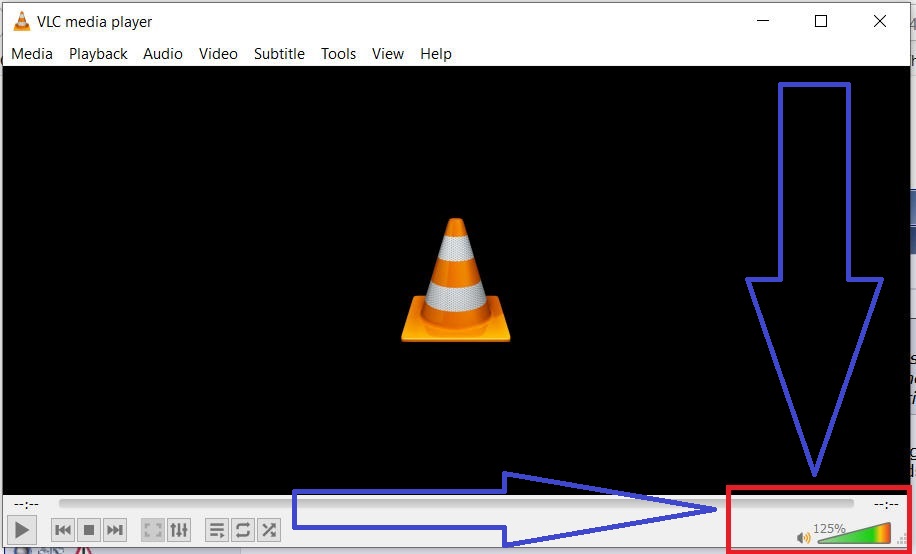This screenshot has width=916, height=554.
Task: Toggle remaining time label on right
Action: (x=886, y=504)
